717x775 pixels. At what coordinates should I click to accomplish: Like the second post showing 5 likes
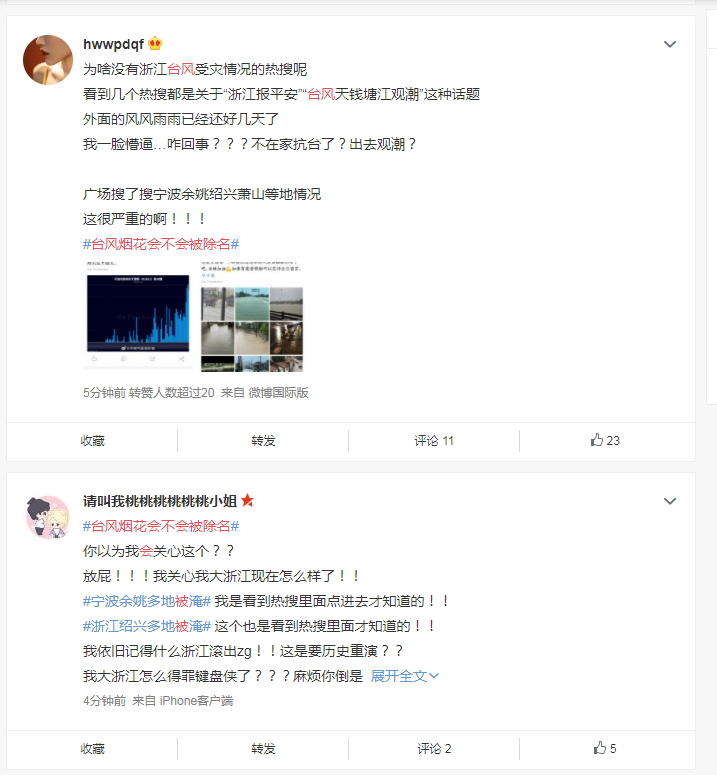[x=605, y=748]
